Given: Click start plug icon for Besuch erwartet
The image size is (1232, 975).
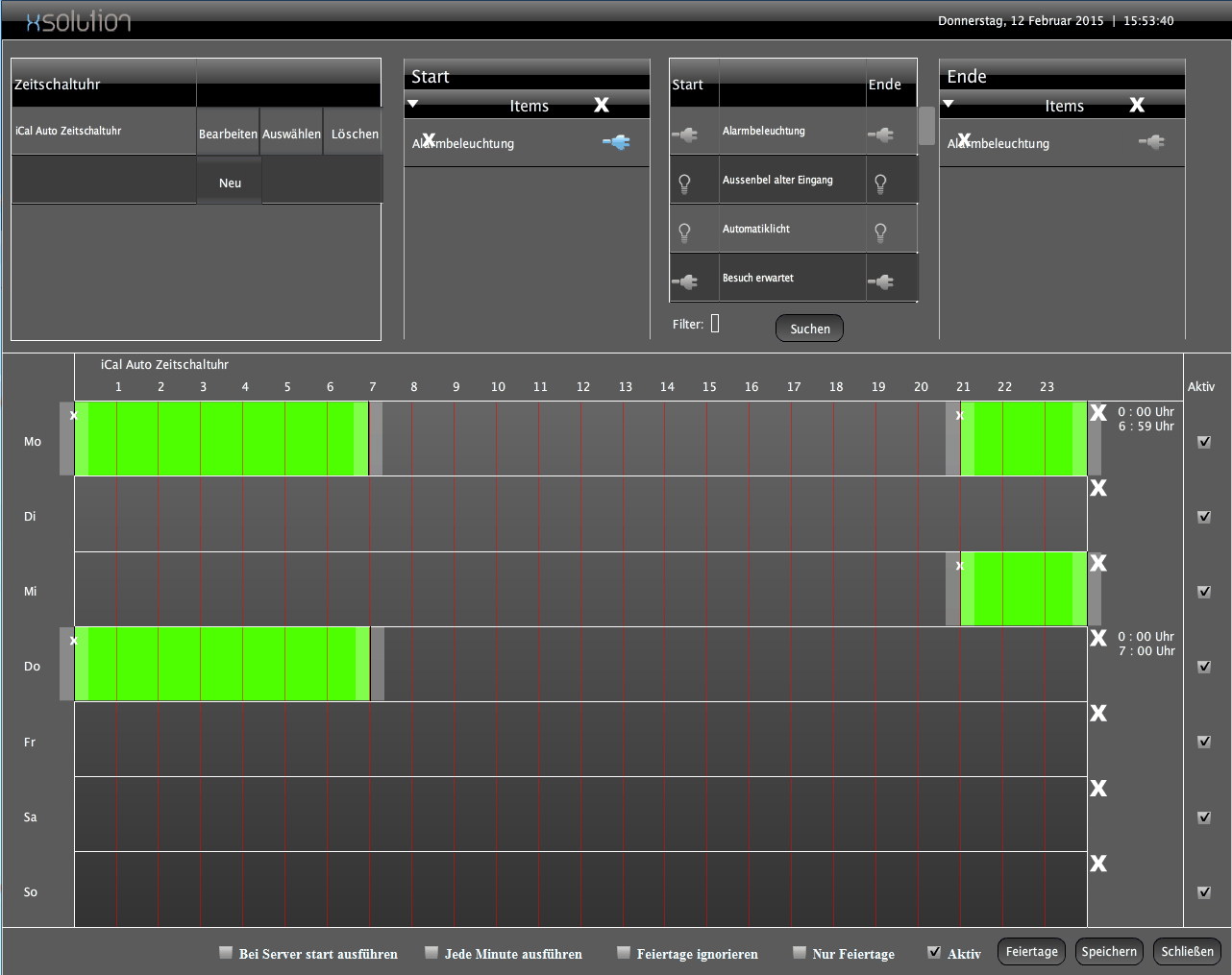Looking at the screenshot, I should pos(684,281).
